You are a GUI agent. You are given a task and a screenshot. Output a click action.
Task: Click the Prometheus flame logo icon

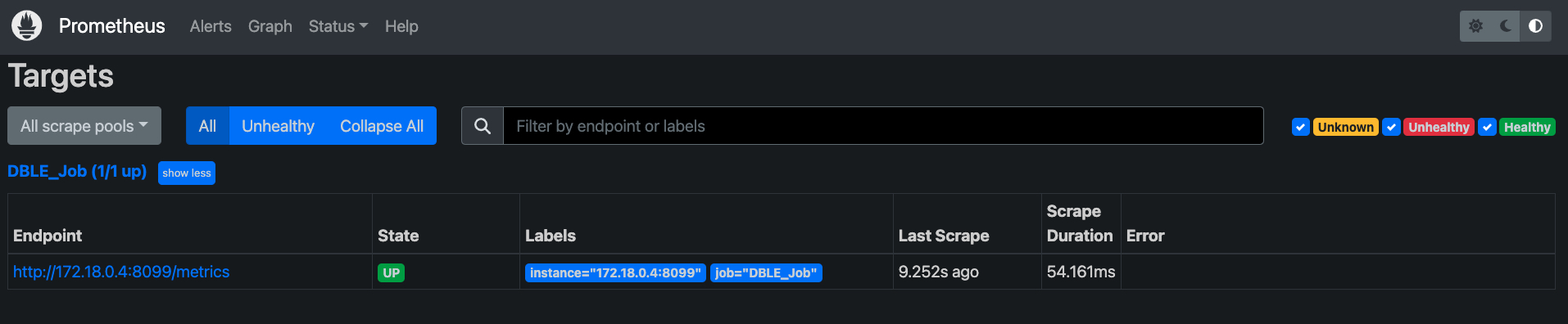(27, 26)
